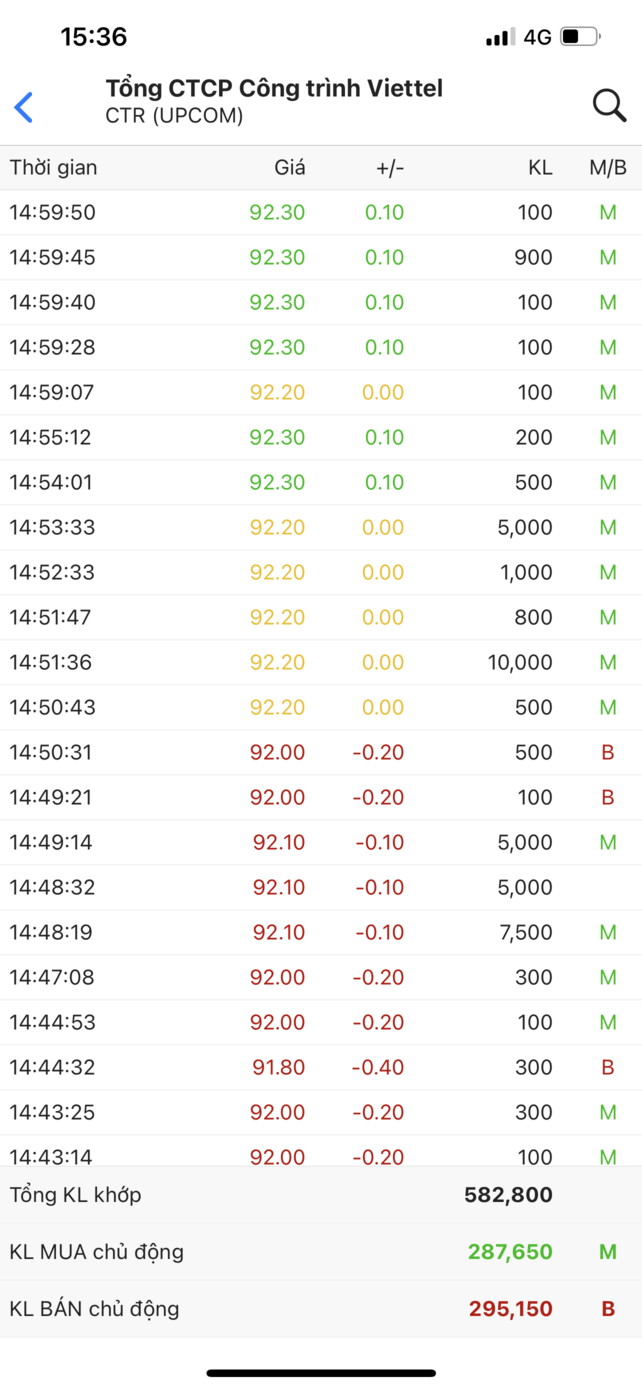Tap the 14:53:33 row with 5,000 volume
Viewport: 642px width, 1389px height.
tap(320, 527)
